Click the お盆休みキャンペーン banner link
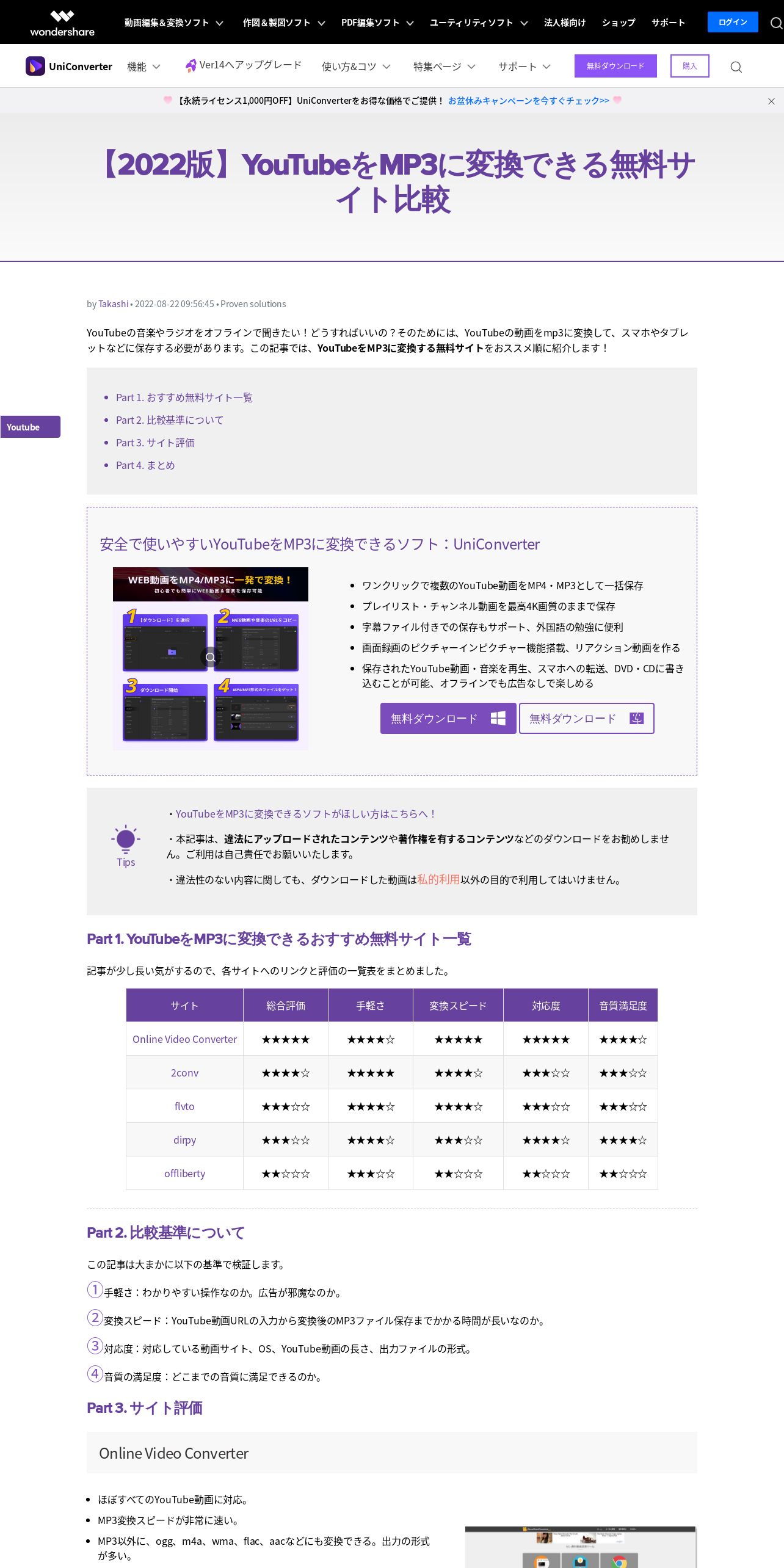Screen dimensions: 784x1568 [x=529, y=101]
